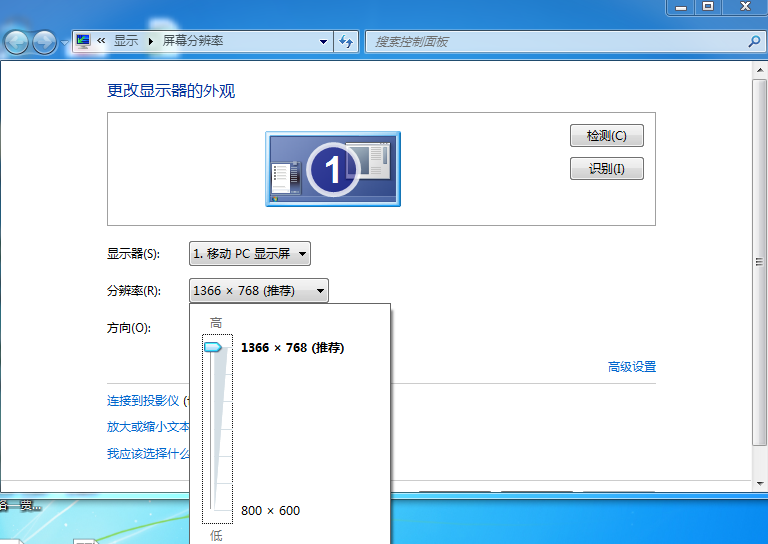
Task: Click the vertical scrollbar up arrow
Action: click(x=760, y=70)
